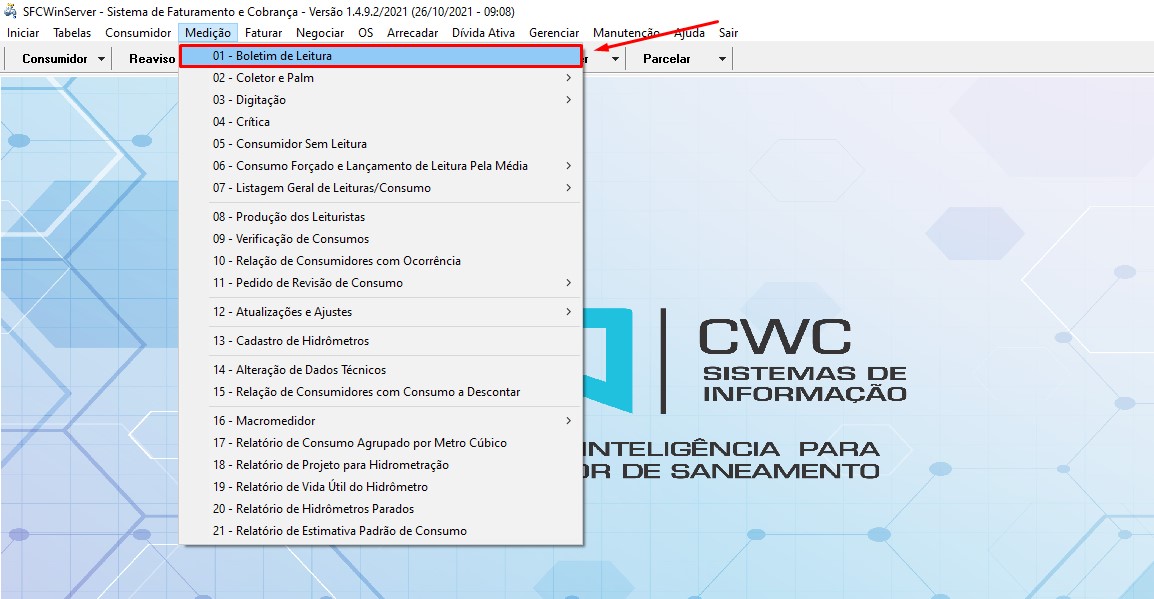Screen dimensions: 1154x599
Task: Open 05 - Consumidor Sem Leitura
Action: point(380,144)
